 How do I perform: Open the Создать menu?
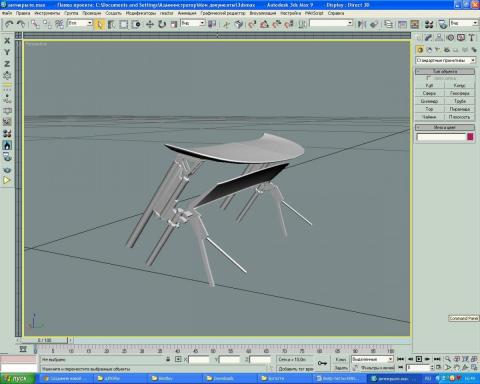113,13
